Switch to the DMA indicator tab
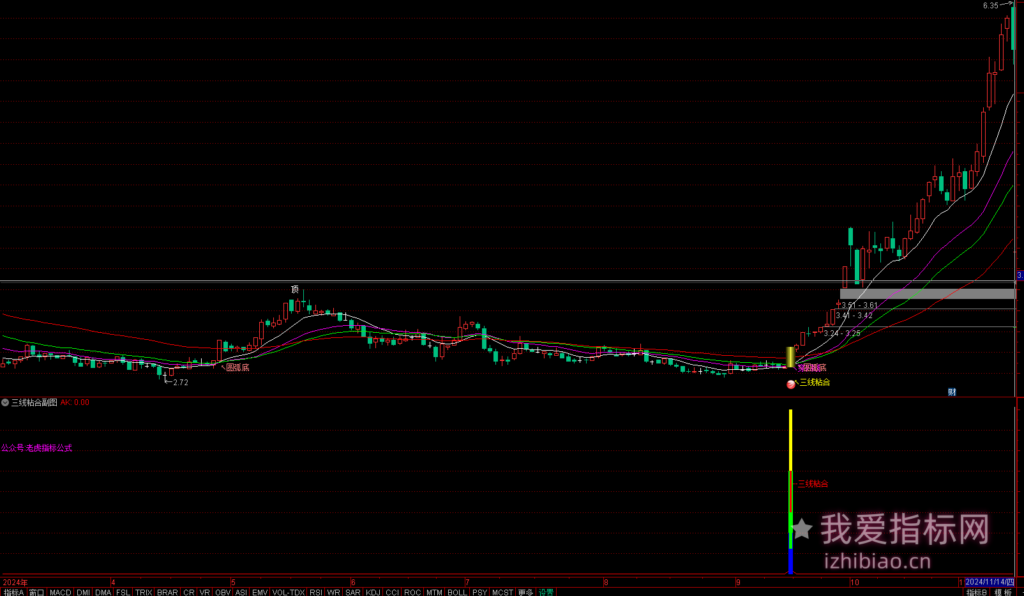1024x596 pixels. [103, 592]
